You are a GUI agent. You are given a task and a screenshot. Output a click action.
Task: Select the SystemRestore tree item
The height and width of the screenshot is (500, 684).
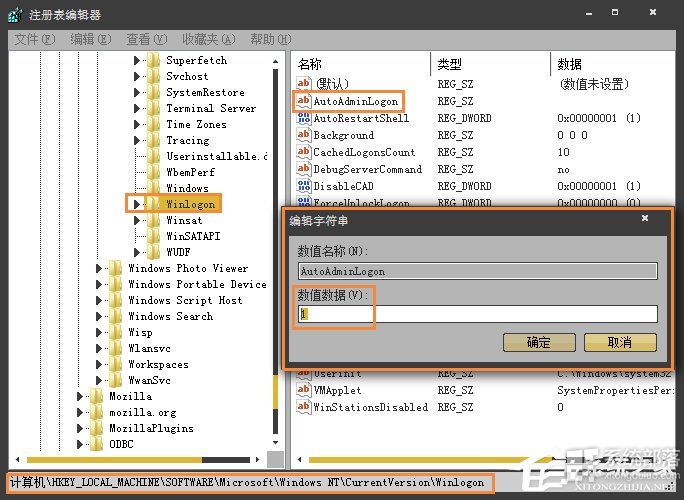click(x=205, y=92)
